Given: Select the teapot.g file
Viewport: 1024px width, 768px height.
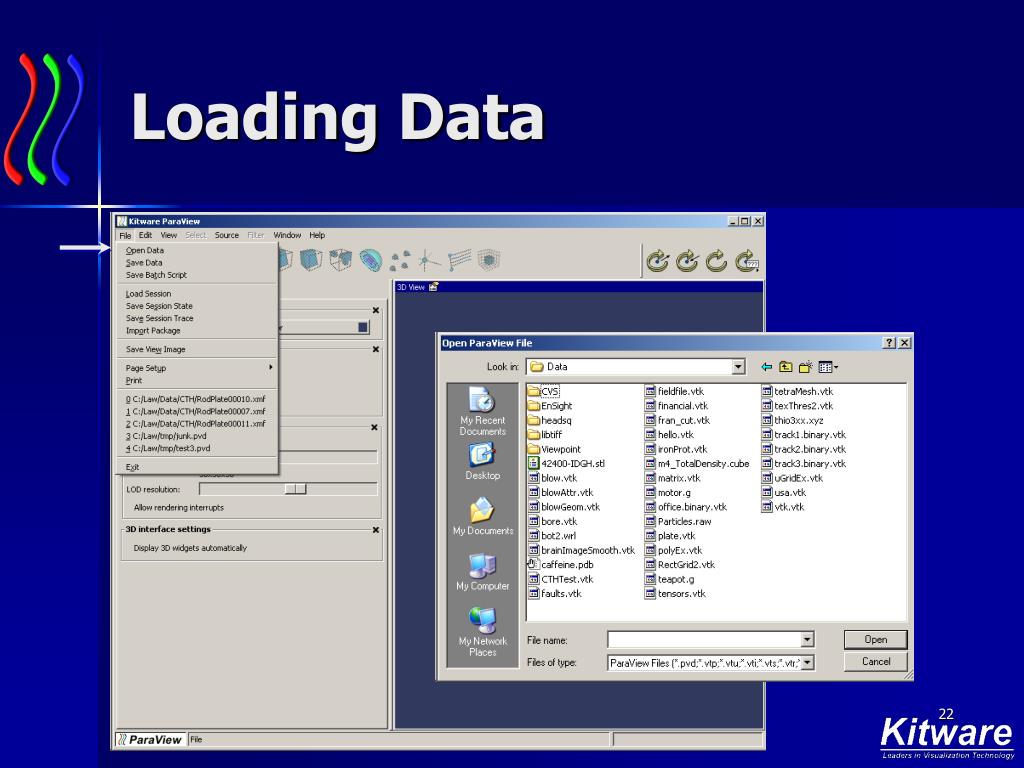Looking at the screenshot, I should [669, 579].
